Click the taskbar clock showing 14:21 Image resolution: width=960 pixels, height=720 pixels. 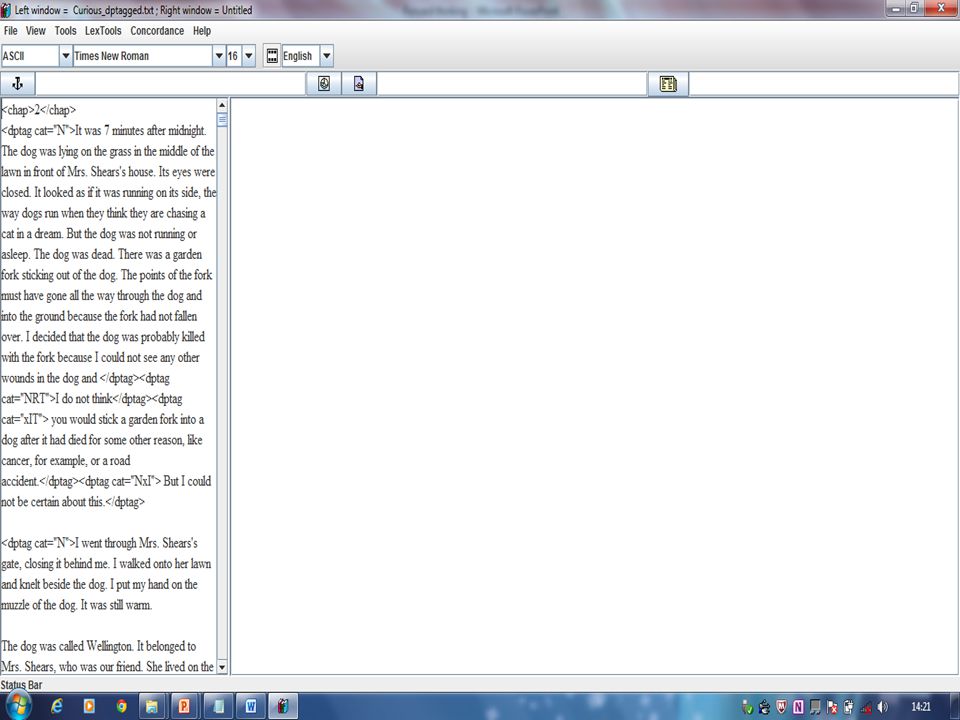(921, 707)
